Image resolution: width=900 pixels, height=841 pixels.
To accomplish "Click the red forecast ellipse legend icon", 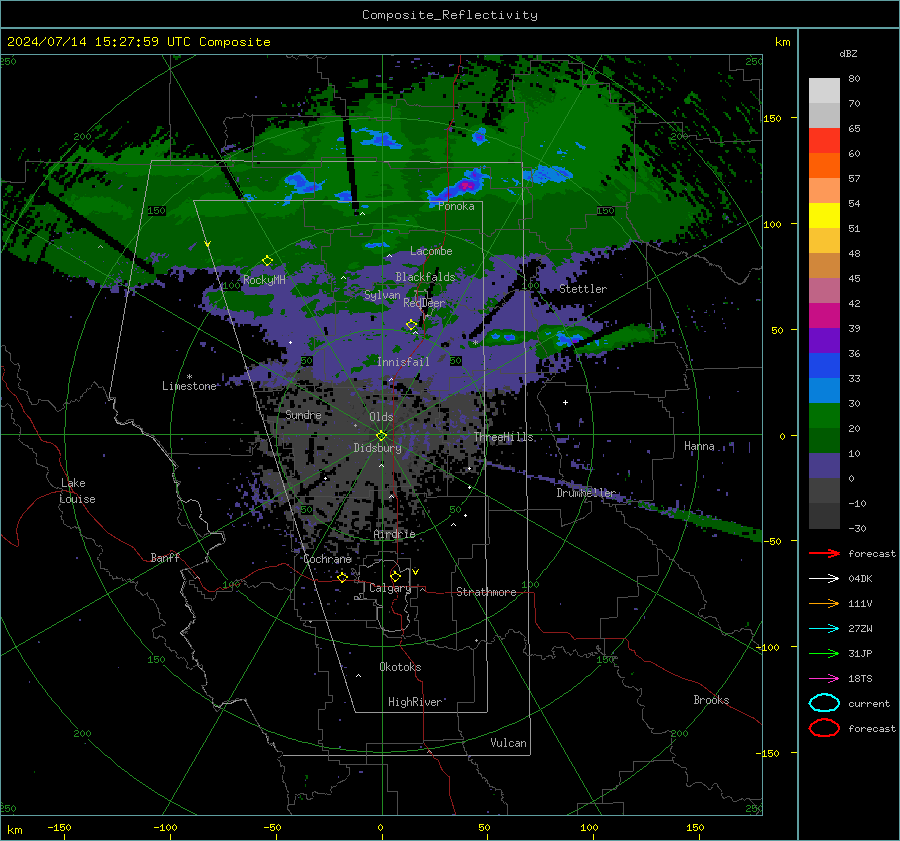I will [824, 728].
